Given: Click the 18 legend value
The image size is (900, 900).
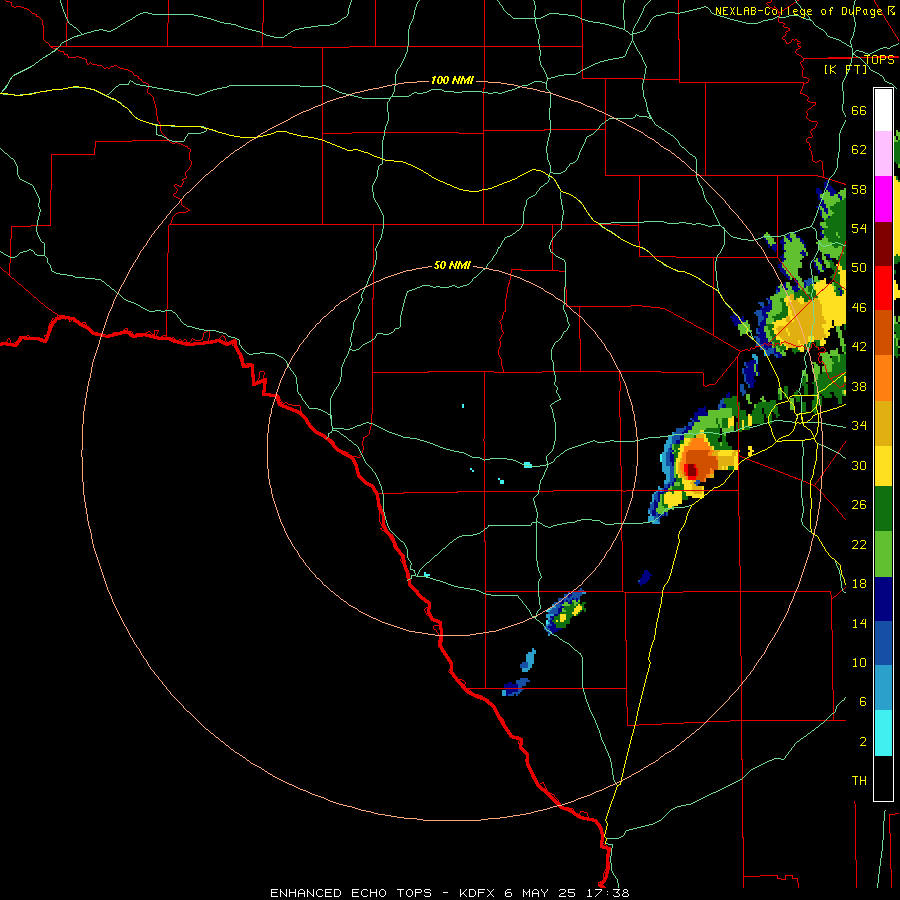Looking at the screenshot, I should click(859, 583).
